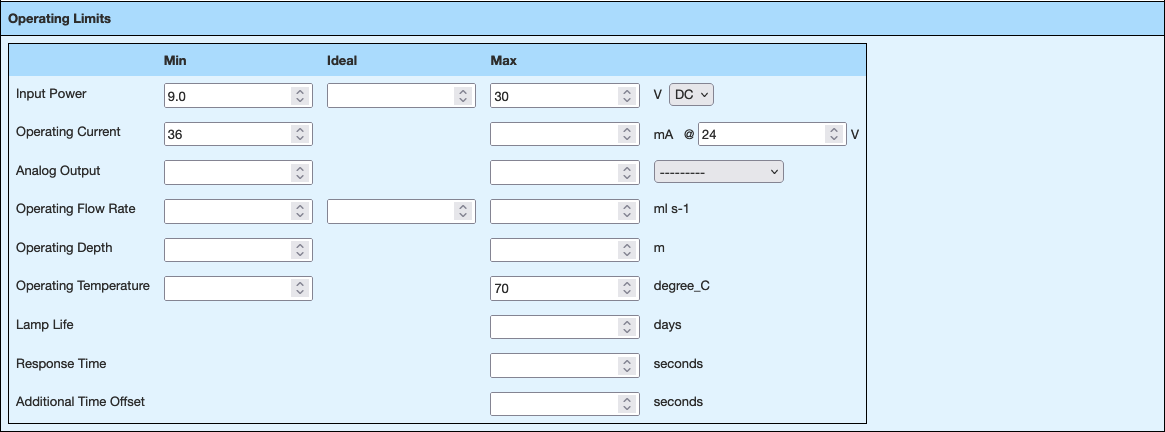The image size is (1165, 432).
Task: Click the Operating Current Max field
Action: 553,134
